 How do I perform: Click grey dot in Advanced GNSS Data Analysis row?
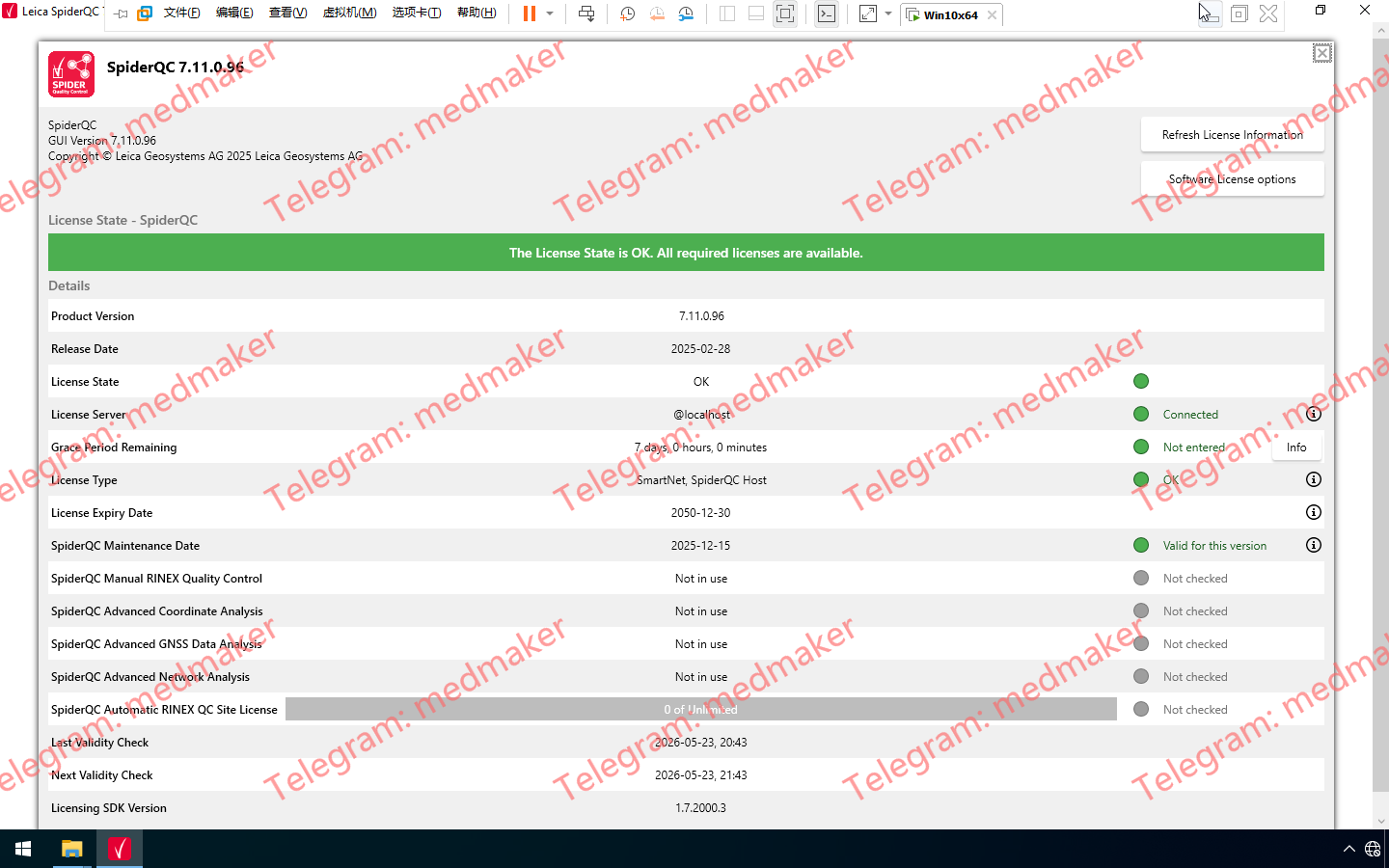pos(1141,643)
